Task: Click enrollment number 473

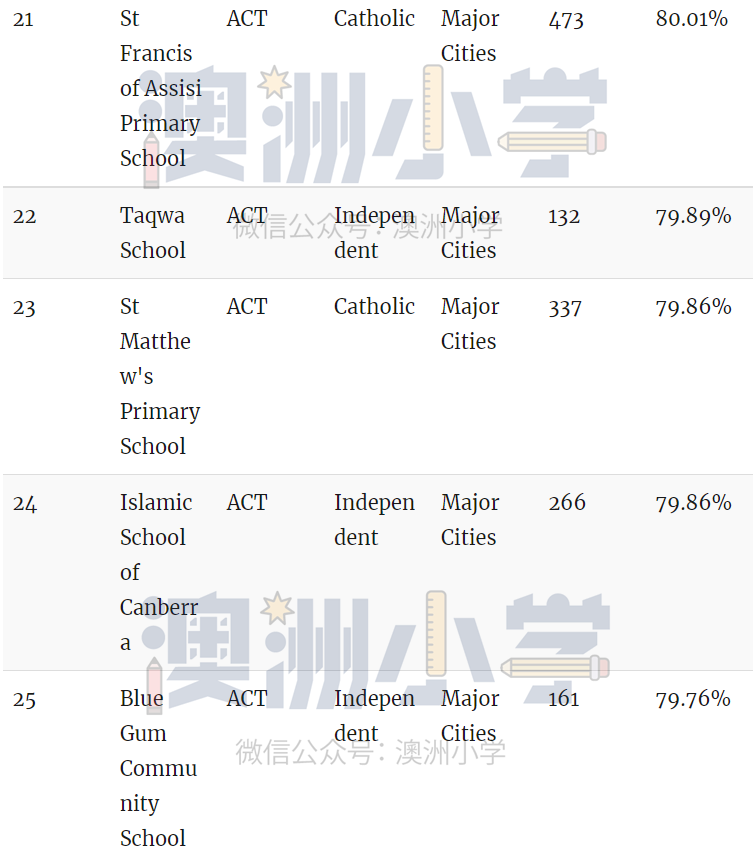Action: click(566, 20)
